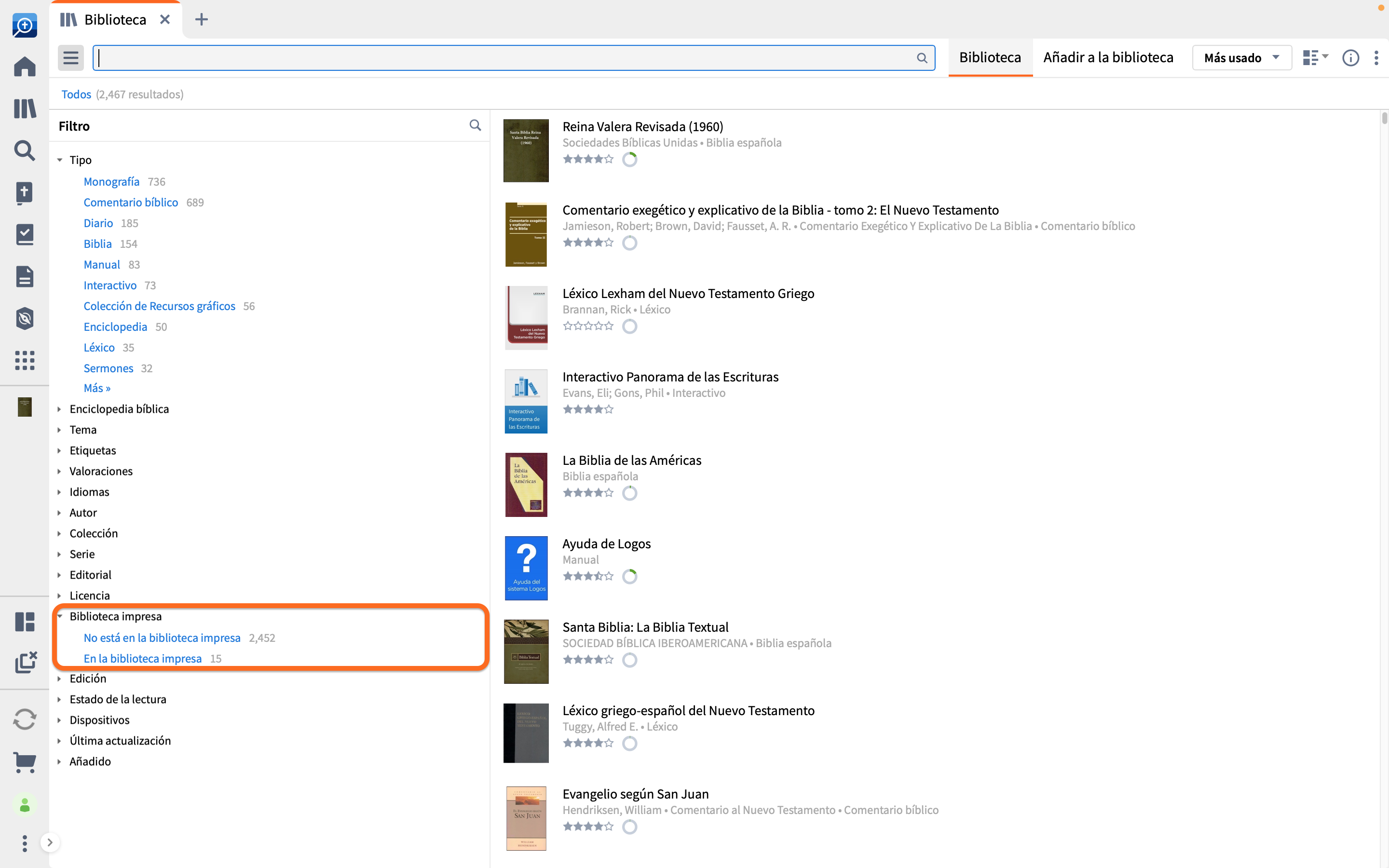Select No está en la biblioteca impresa

pos(162,638)
